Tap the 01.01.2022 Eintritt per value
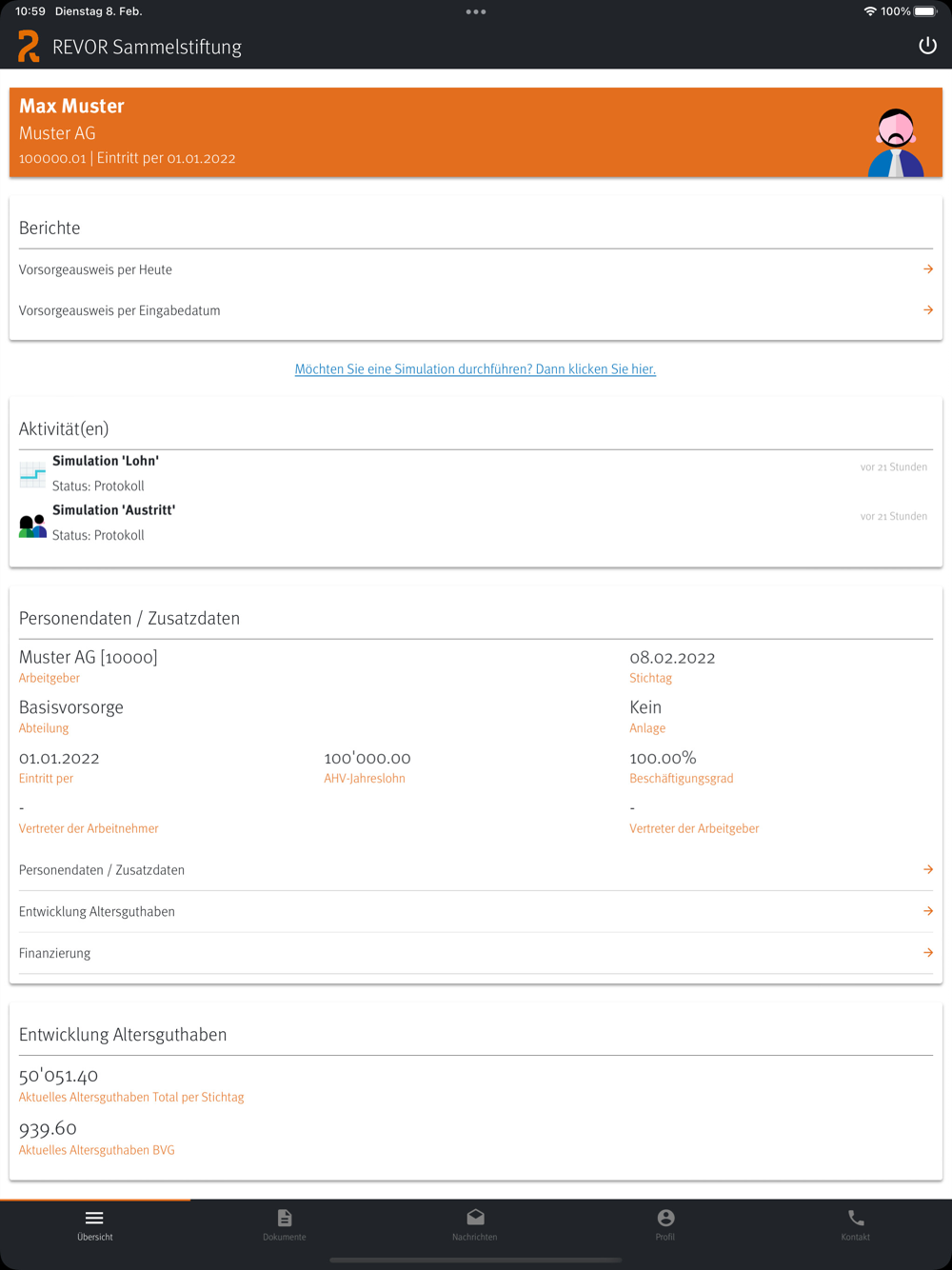Viewport: 952px width, 1270px height. 59,759
